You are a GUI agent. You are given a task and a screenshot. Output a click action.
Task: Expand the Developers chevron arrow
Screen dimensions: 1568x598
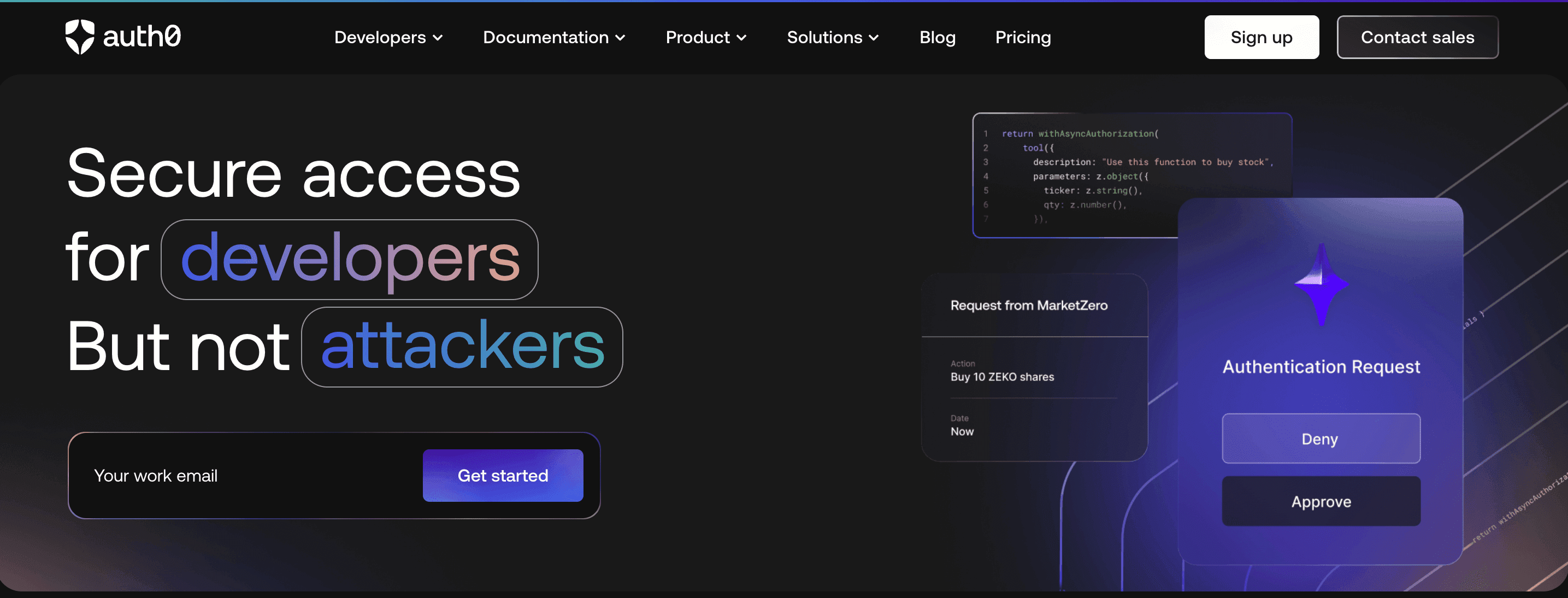(438, 38)
